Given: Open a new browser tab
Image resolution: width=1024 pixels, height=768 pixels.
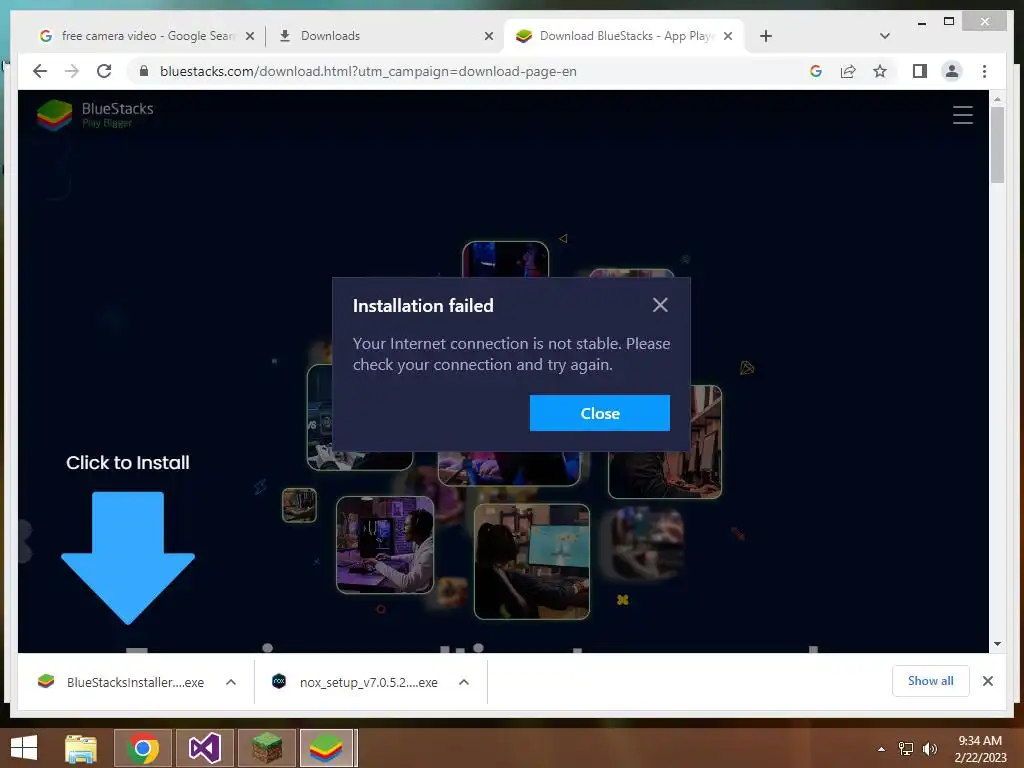Looking at the screenshot, I should [x=766, y=37].
